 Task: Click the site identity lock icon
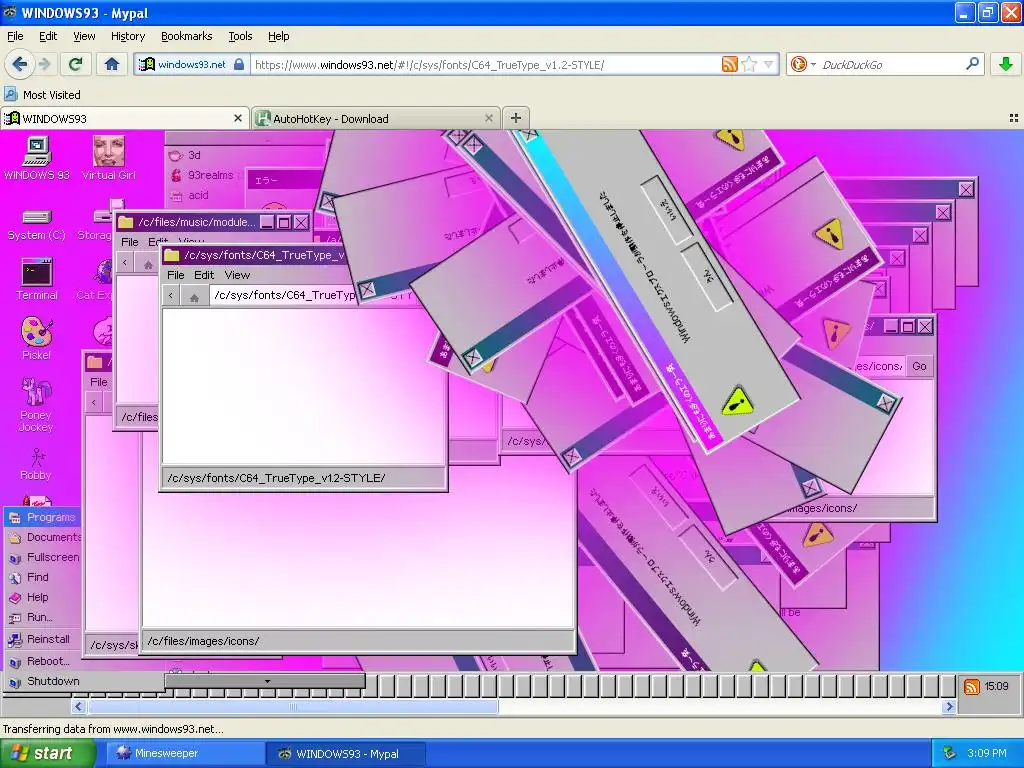click(x=239, y=64)
